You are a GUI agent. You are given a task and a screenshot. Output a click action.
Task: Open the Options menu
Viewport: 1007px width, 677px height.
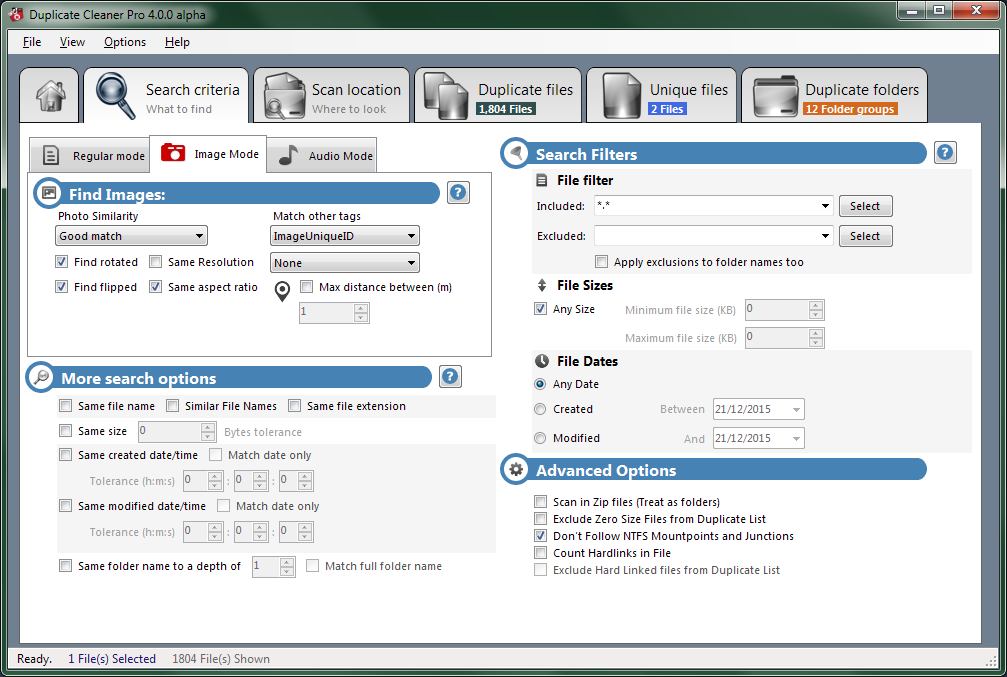[x=125, y=42]
